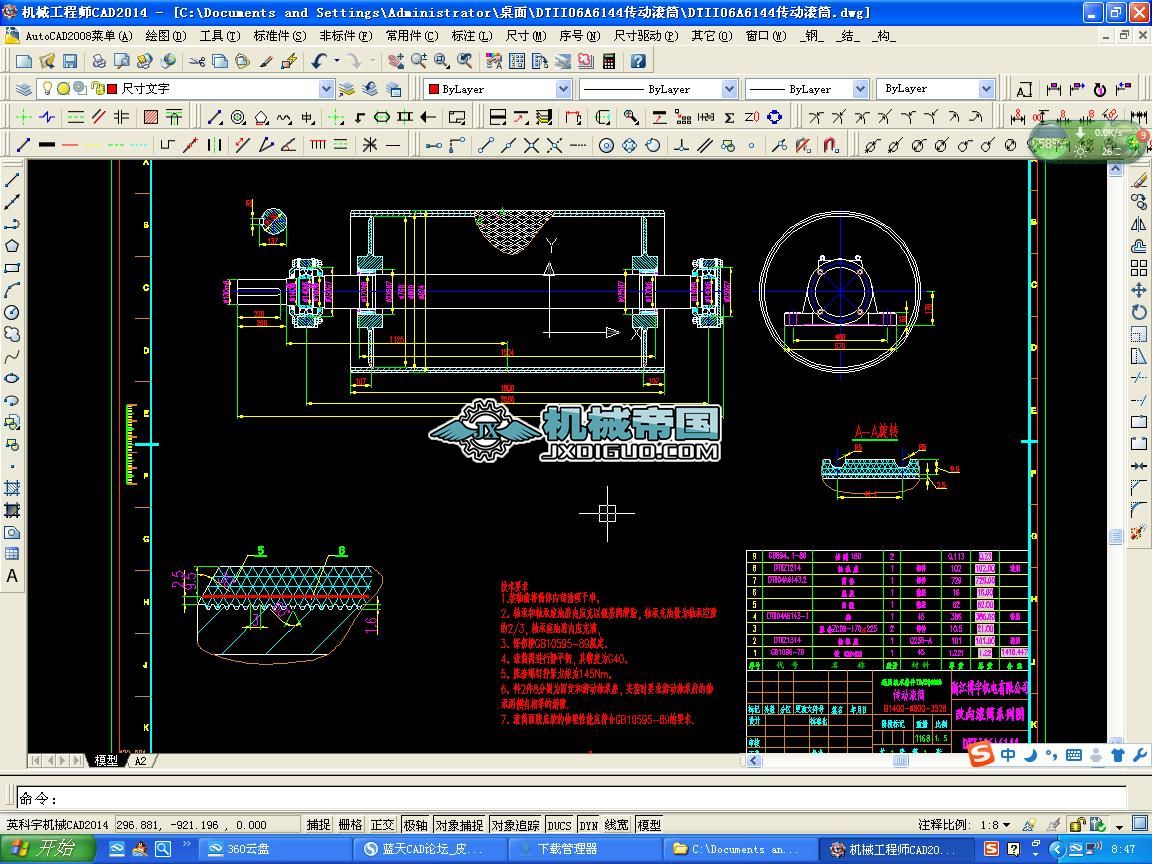
Task: Open the 标准件(S) menu
Action: [279, 35]
